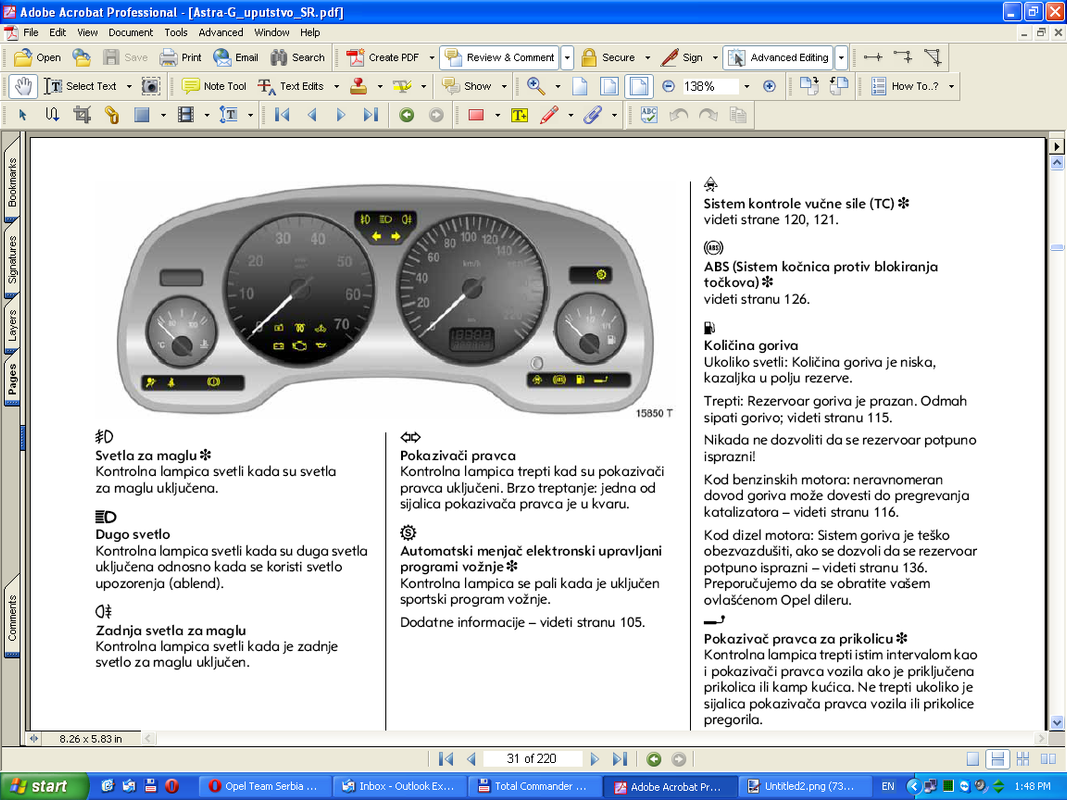Select the Stamp tool
Image resolution: width=1067 pixels, height=800 pixels.
tap(359, 86)
